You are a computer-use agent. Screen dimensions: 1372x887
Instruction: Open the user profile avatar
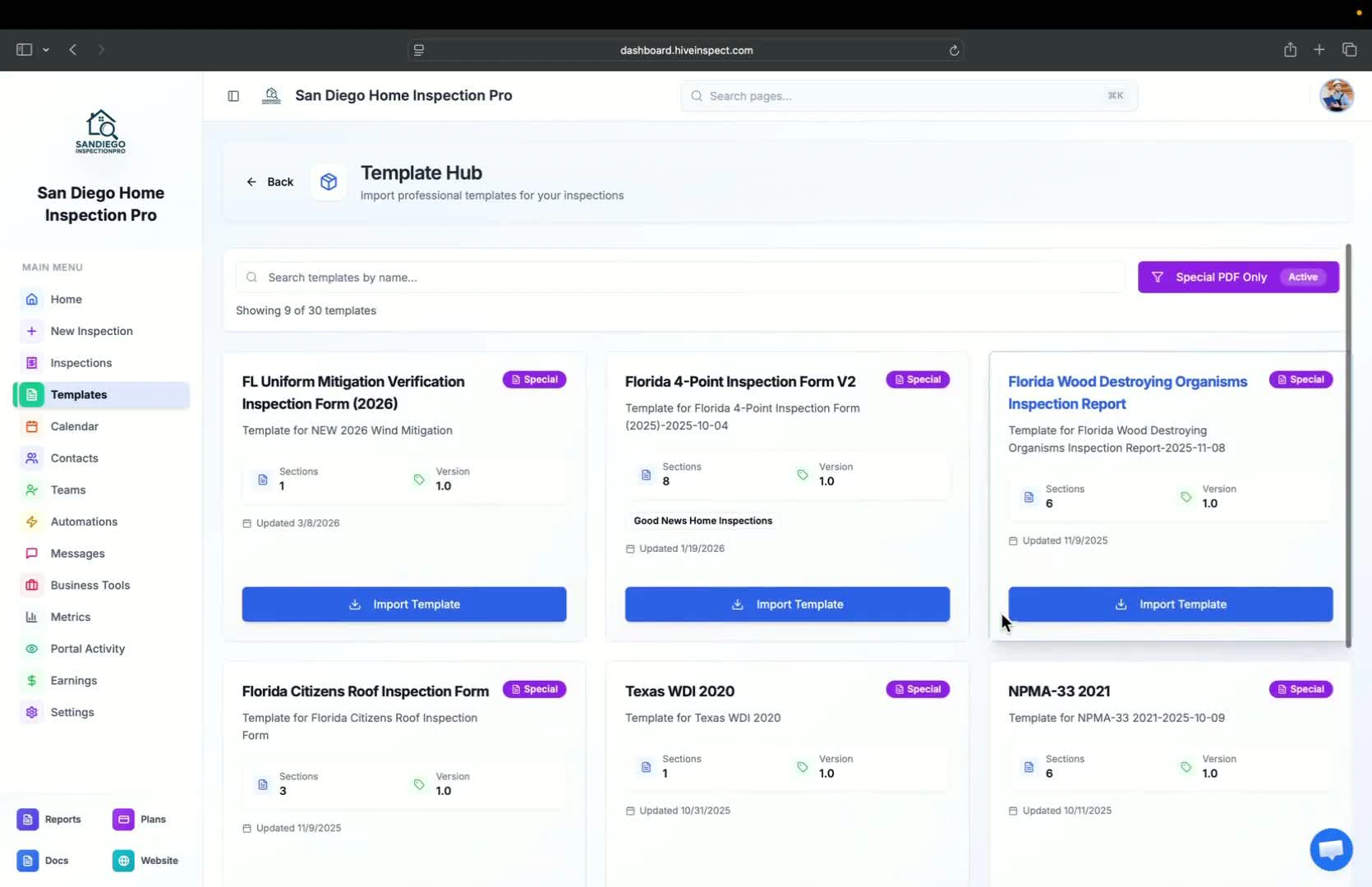click(1337, 96)
